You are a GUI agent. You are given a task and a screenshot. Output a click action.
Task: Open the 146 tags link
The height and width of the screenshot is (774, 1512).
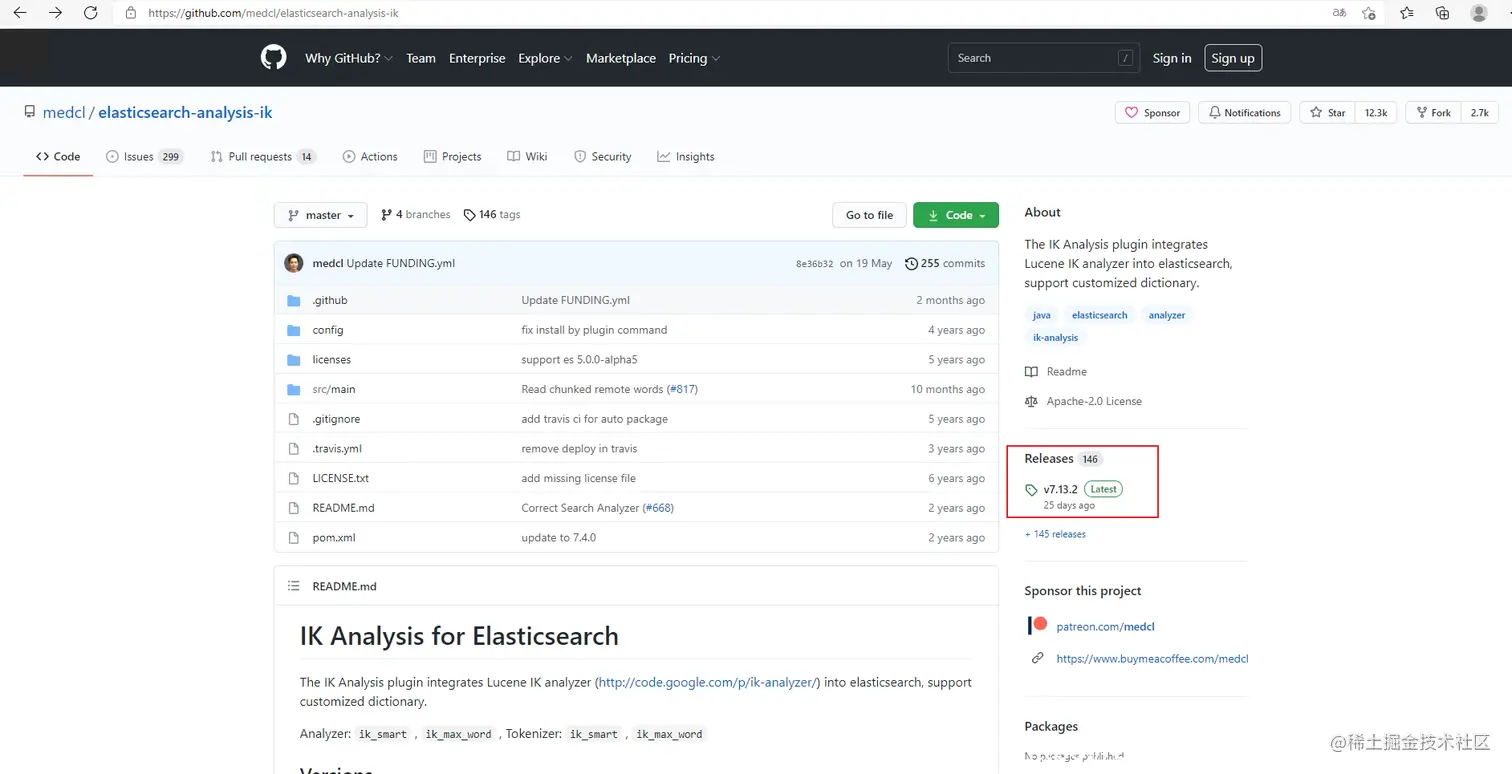pos(492,215)
